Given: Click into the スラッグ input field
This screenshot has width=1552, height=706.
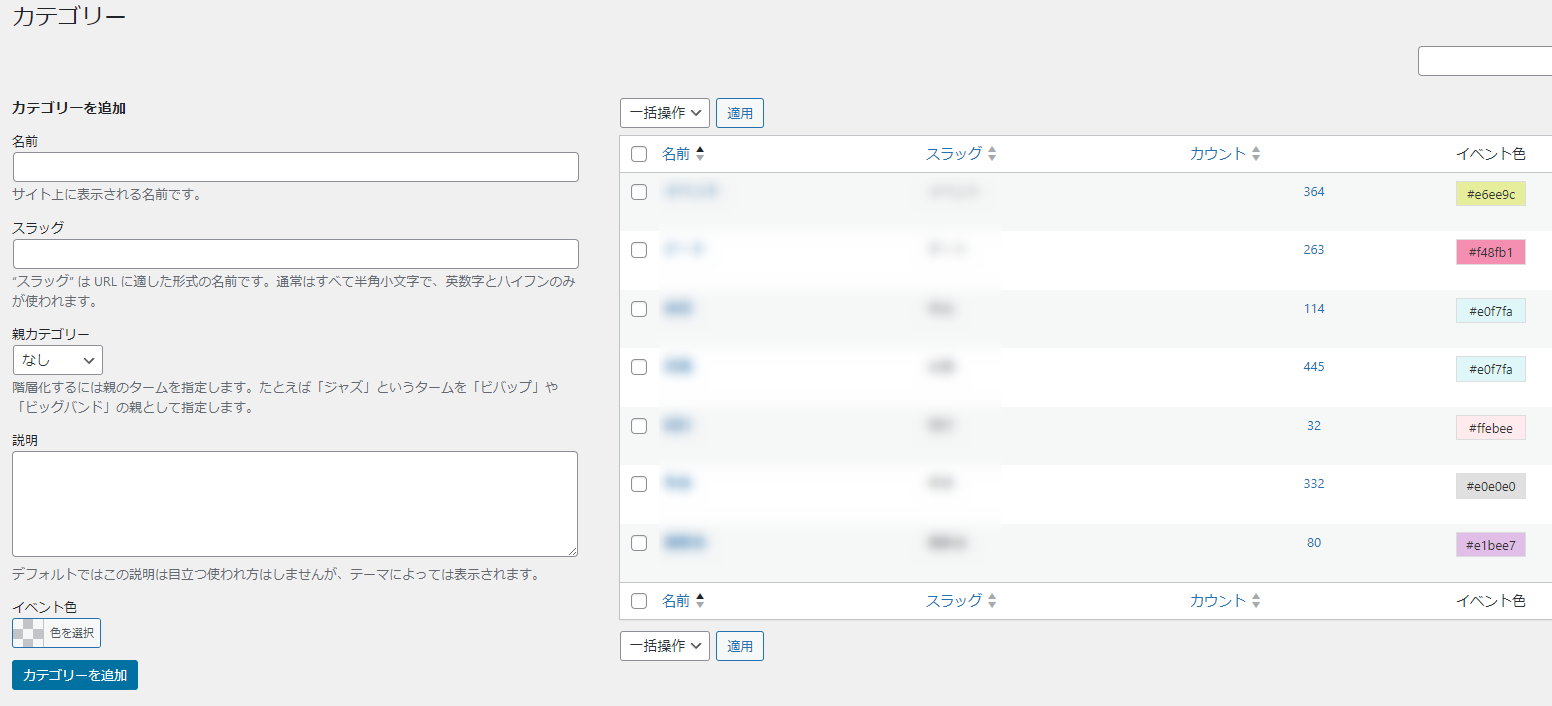Looking at the screenshot, I should tap(295, 254).
